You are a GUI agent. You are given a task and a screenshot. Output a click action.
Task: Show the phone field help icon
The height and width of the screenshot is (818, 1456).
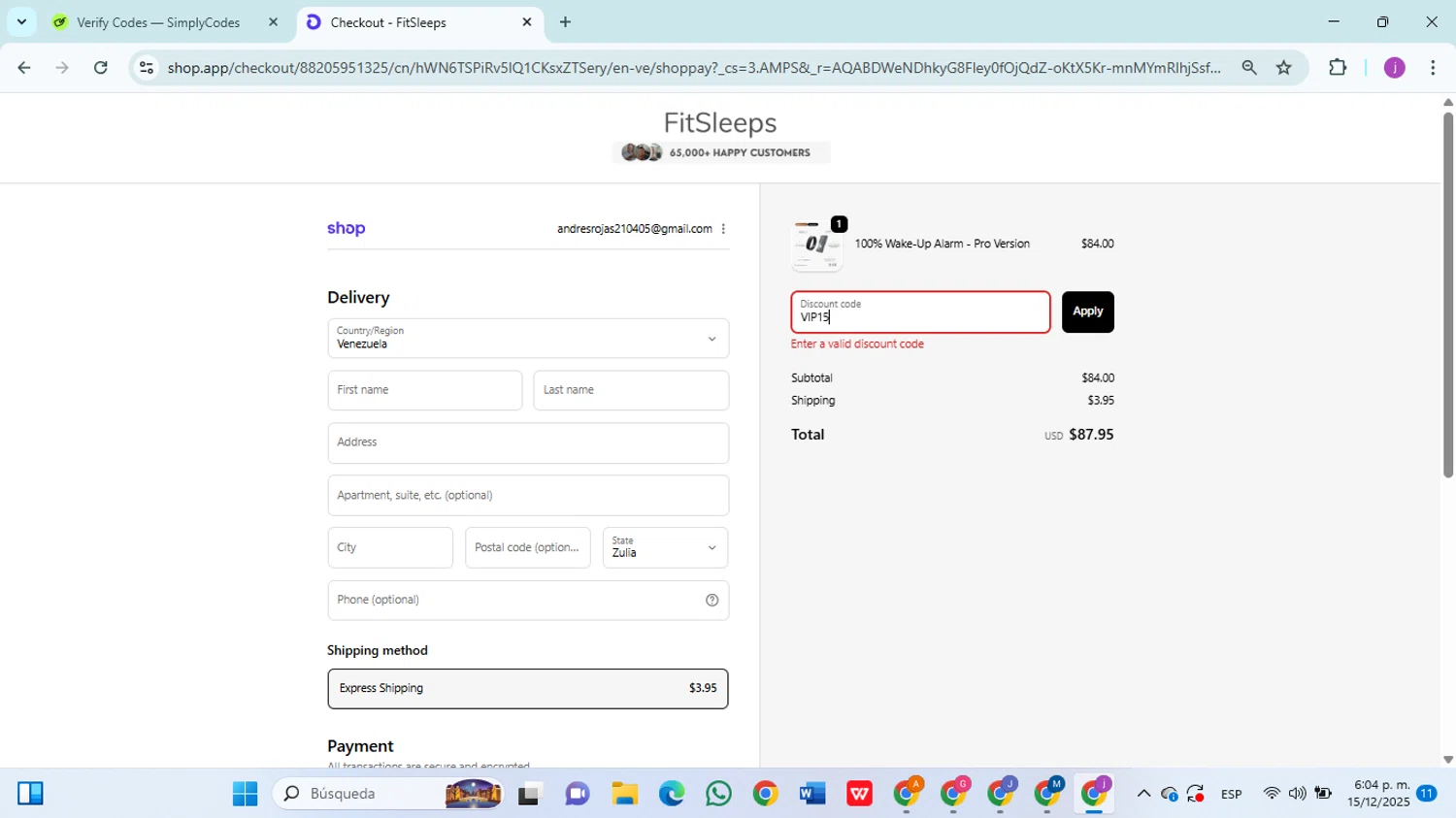tap(711, 600)
